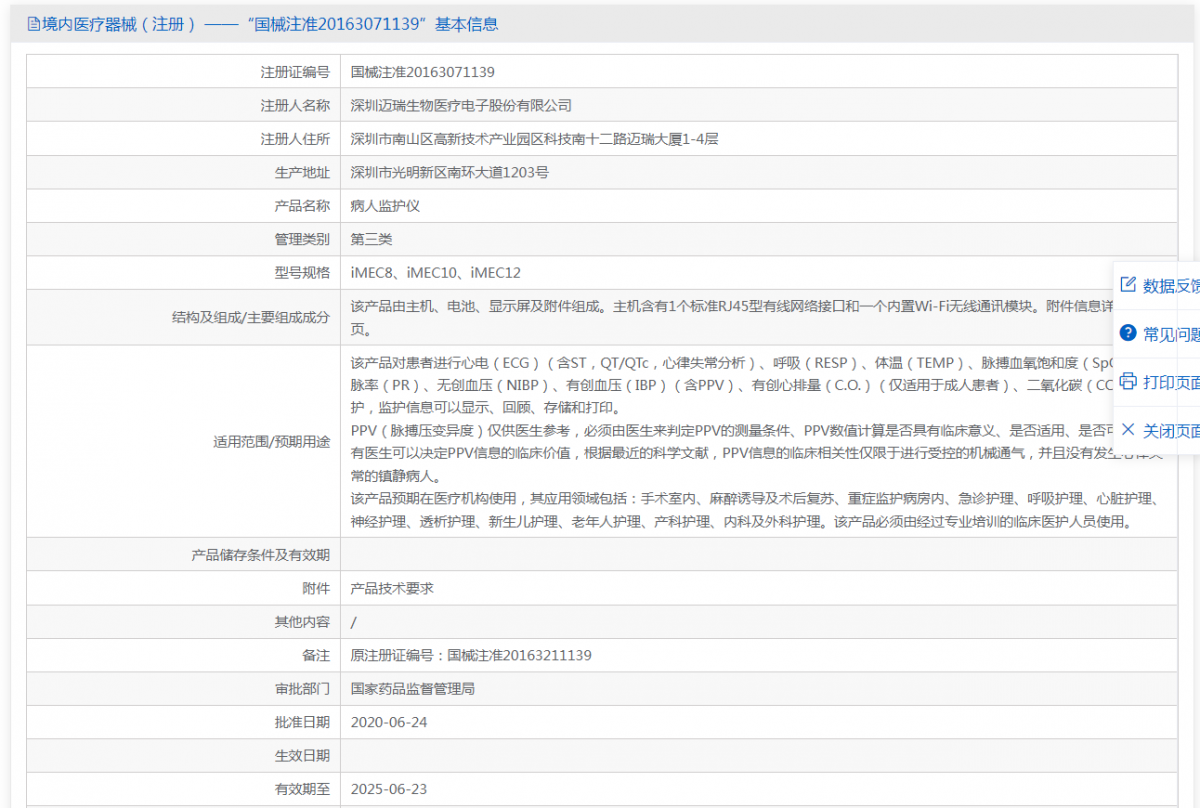Open the 数据反馈 feedback link
This screenshot has width=1200, height=808.
pyautogui.click(x=1171, y=286)
